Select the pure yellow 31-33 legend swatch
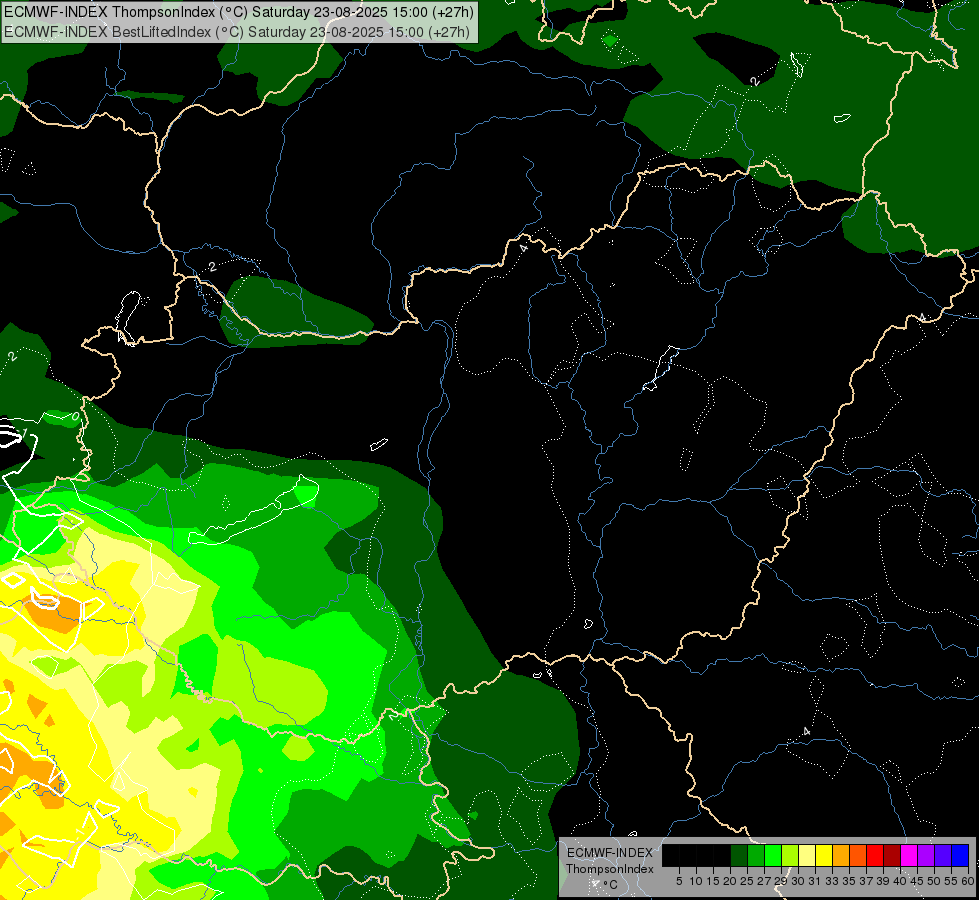Image resolution: width=979 pixels, height=900 pixels. pos(824,855)
